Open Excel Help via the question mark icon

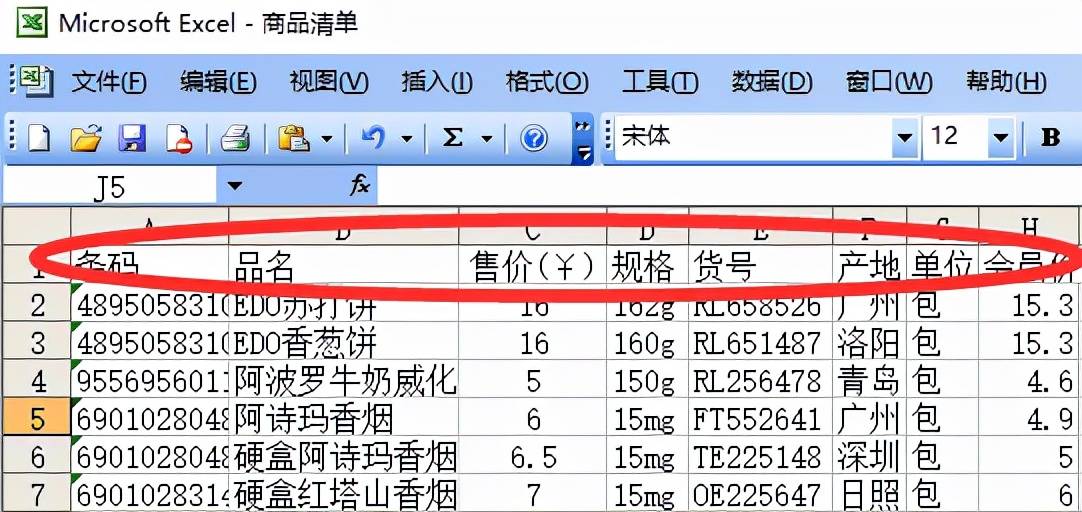click(533, 139)
